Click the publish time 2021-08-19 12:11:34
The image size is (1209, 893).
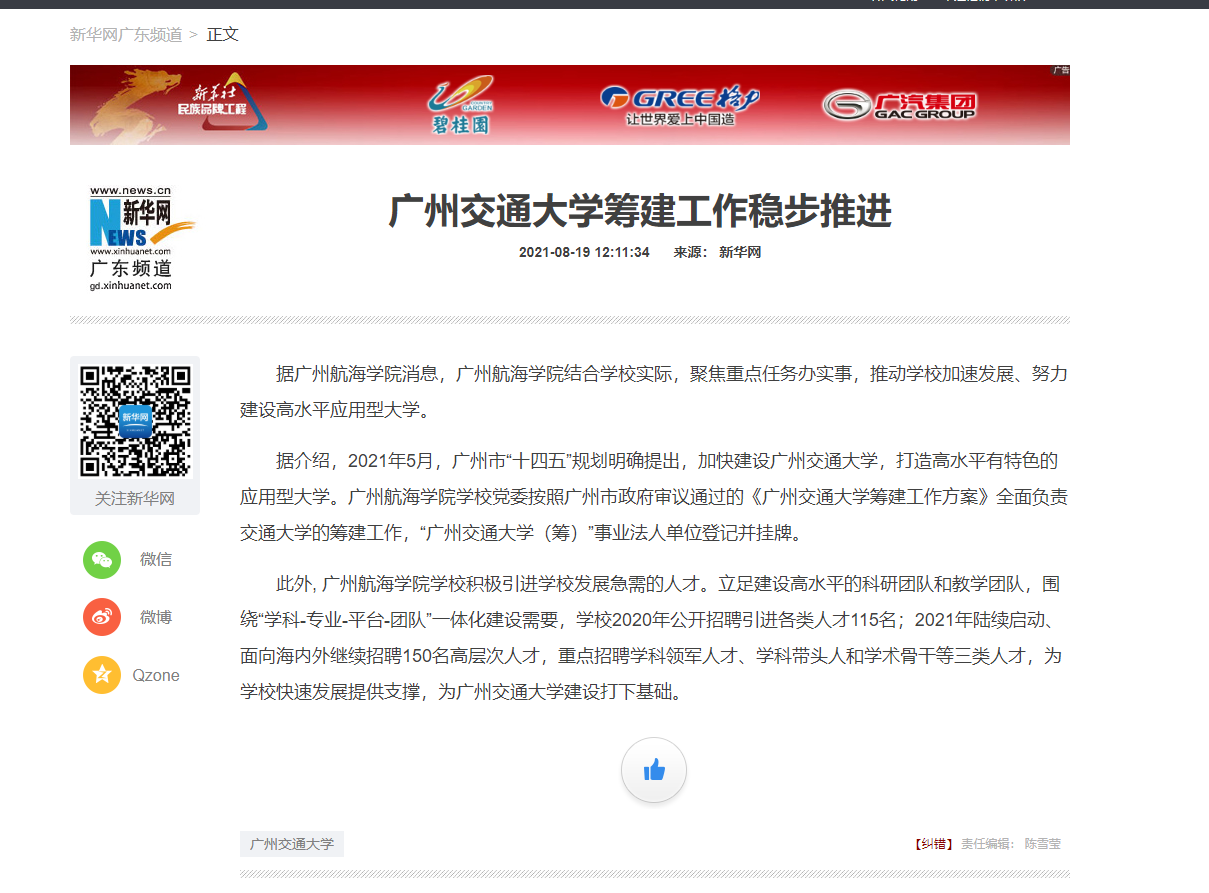pos(584,252)
